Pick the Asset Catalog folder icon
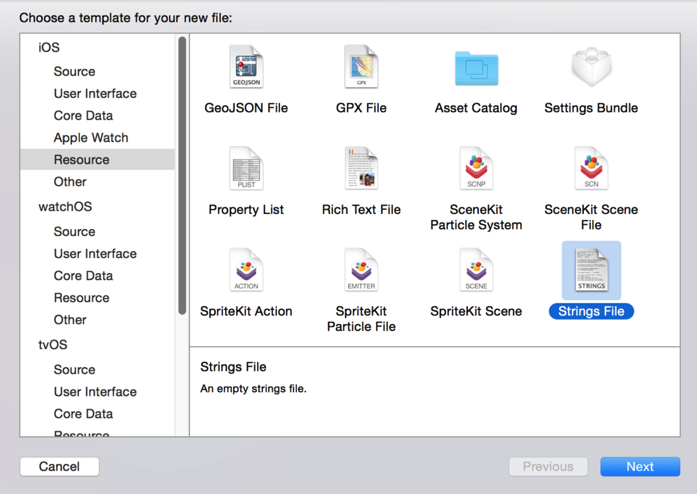Image resolution: width=697 pixels, height=494 pixels. pyautogui.click(x=477, y=68)
